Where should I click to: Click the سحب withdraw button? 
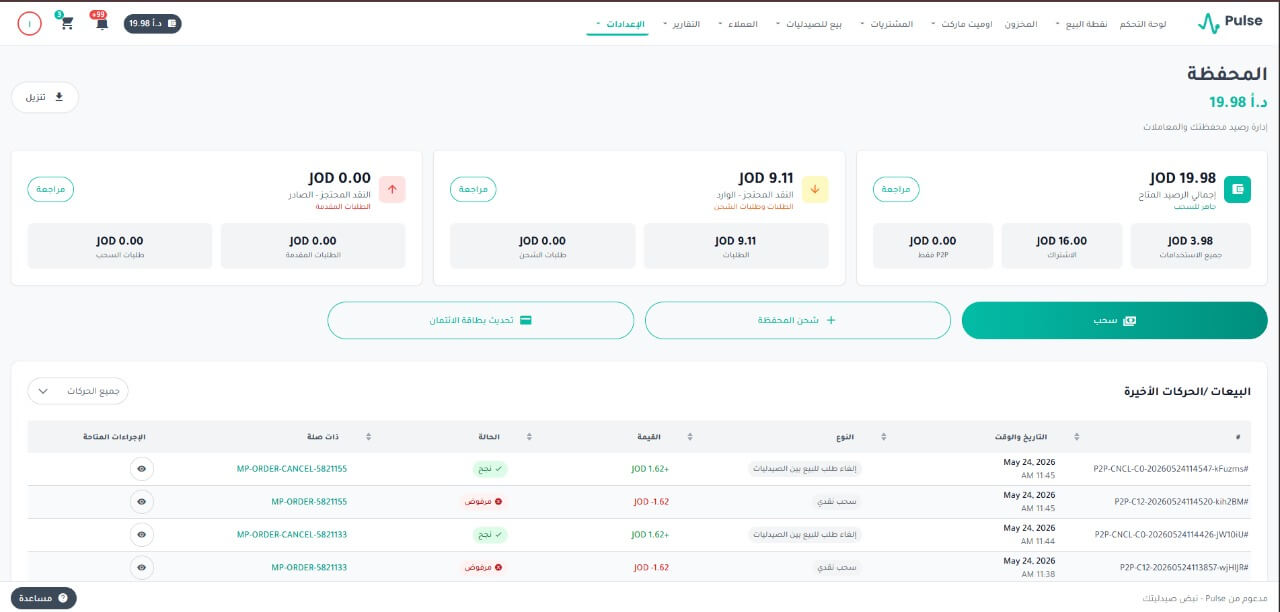coord(1114,320)
